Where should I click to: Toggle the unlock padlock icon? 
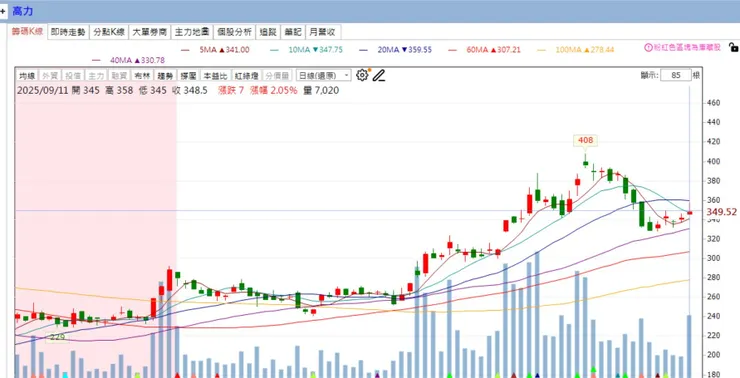pyautogui.click(x=733, y=47)
